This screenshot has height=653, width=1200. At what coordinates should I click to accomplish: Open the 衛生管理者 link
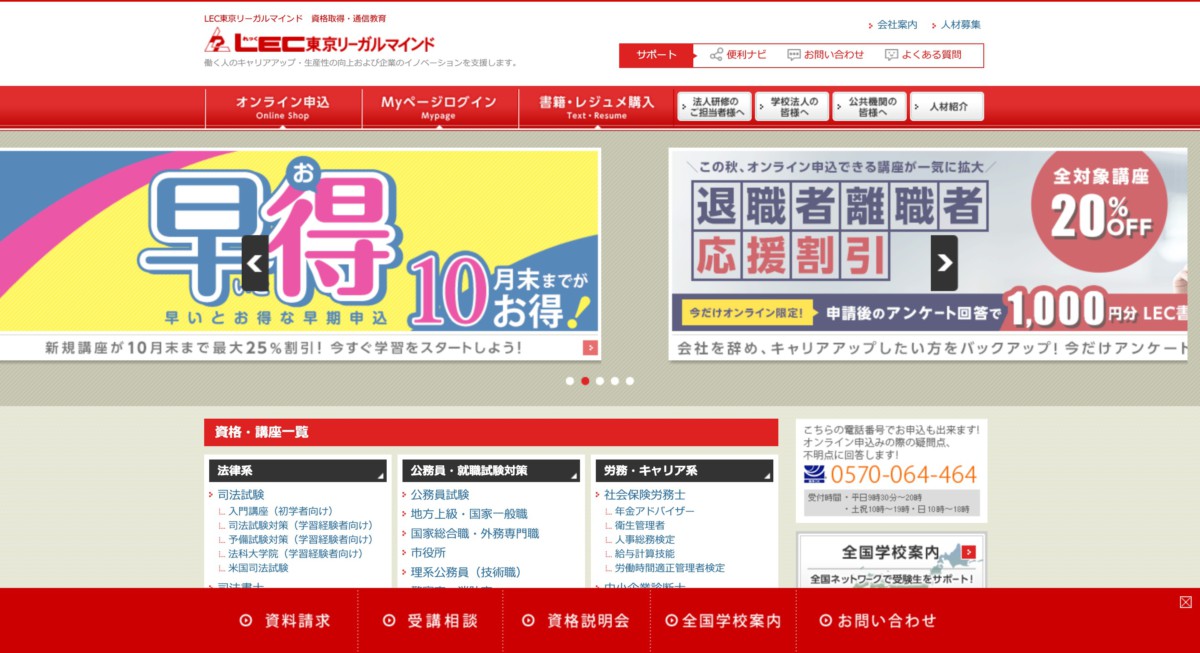click(x=639, y=525)
